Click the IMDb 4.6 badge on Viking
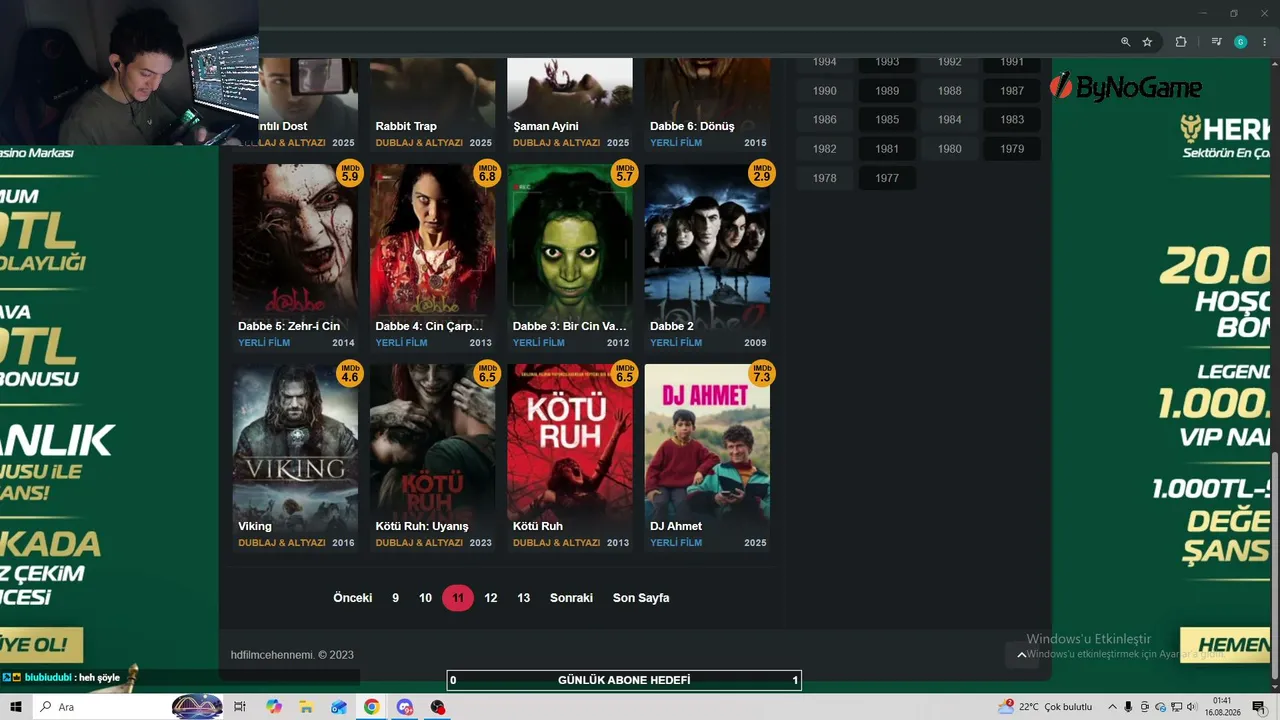Viewport: 1280px width, 720px height. click(349, 373)
